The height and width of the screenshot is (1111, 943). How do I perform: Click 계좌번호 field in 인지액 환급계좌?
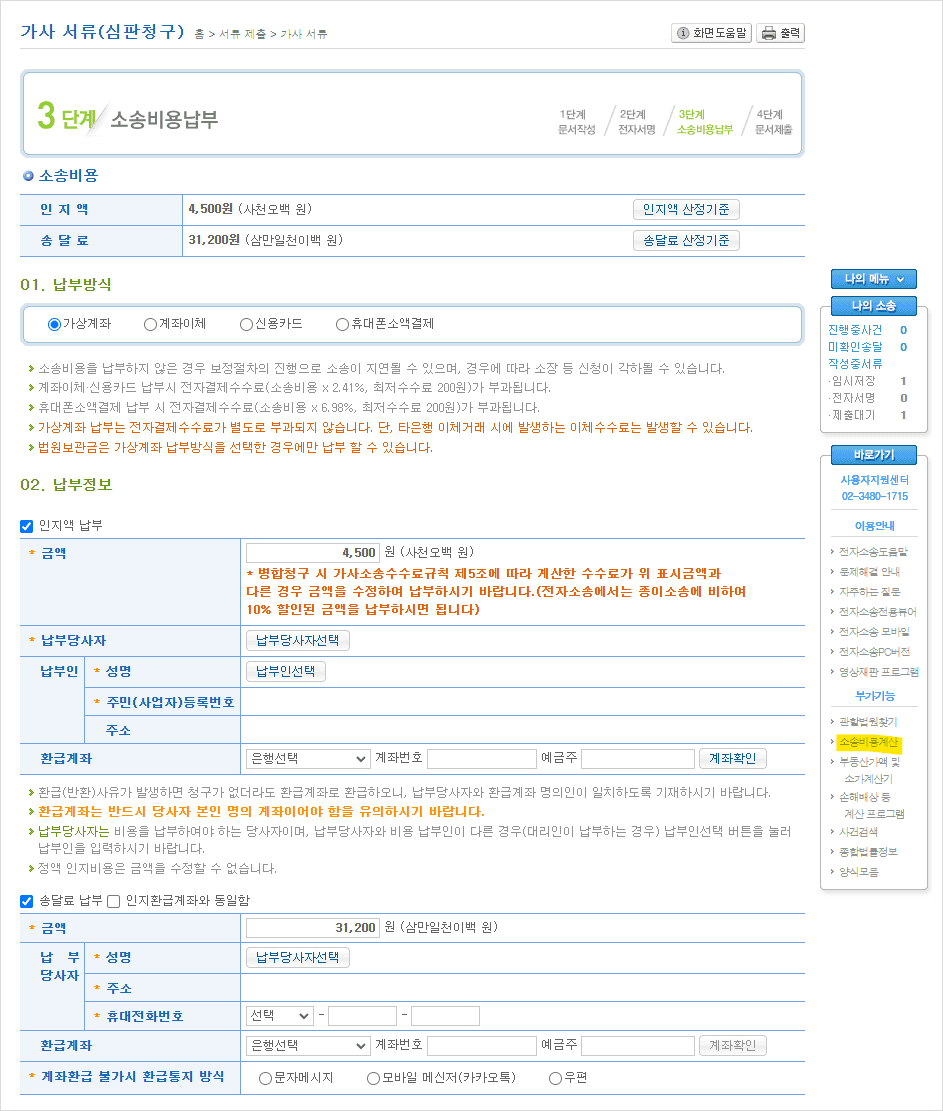coord(482,759)
